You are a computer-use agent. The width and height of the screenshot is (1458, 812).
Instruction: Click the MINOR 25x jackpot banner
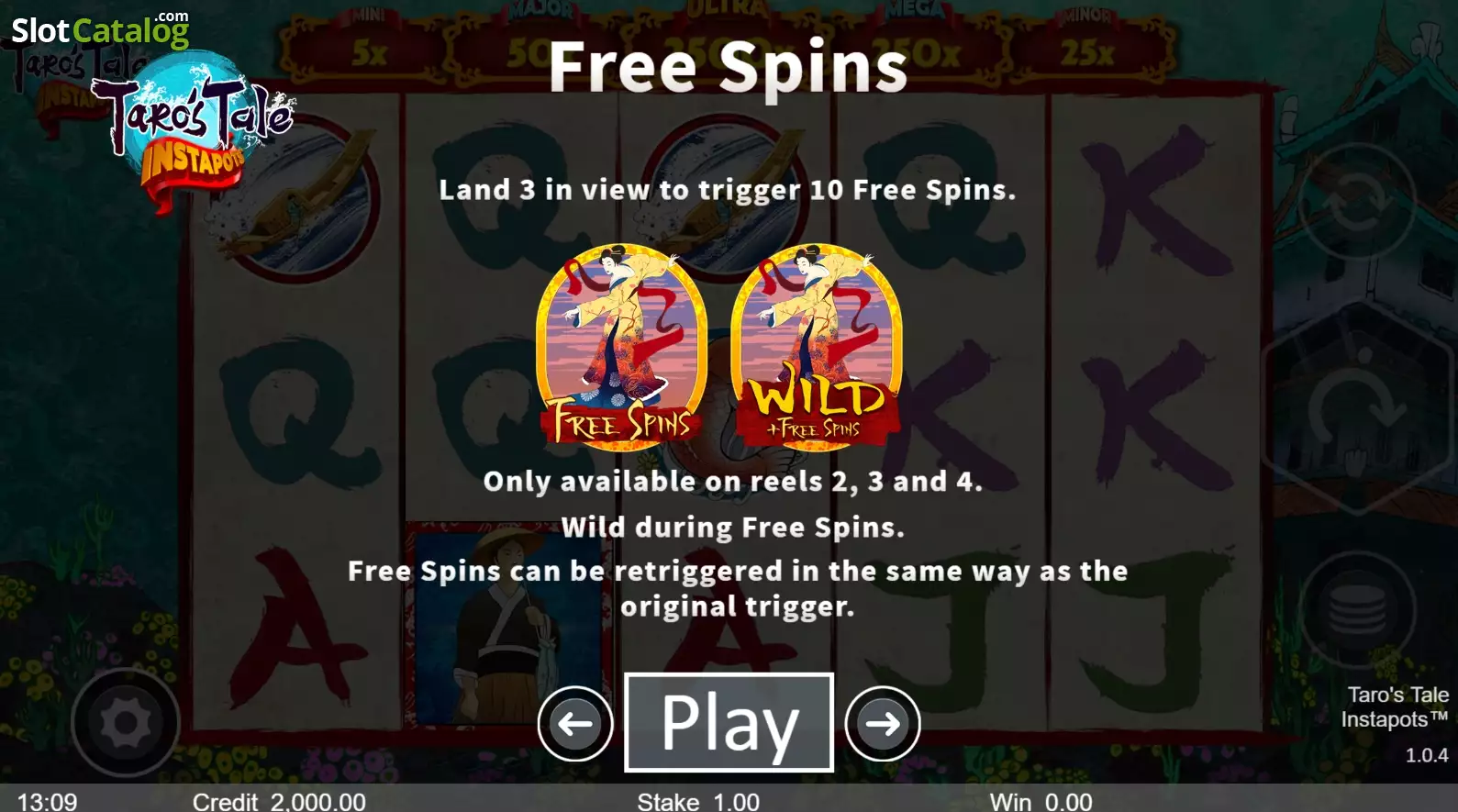point(1087,40)
